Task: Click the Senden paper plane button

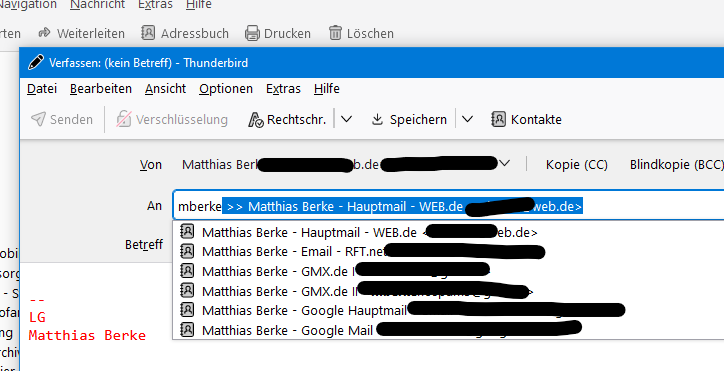Action: (61, 120)
